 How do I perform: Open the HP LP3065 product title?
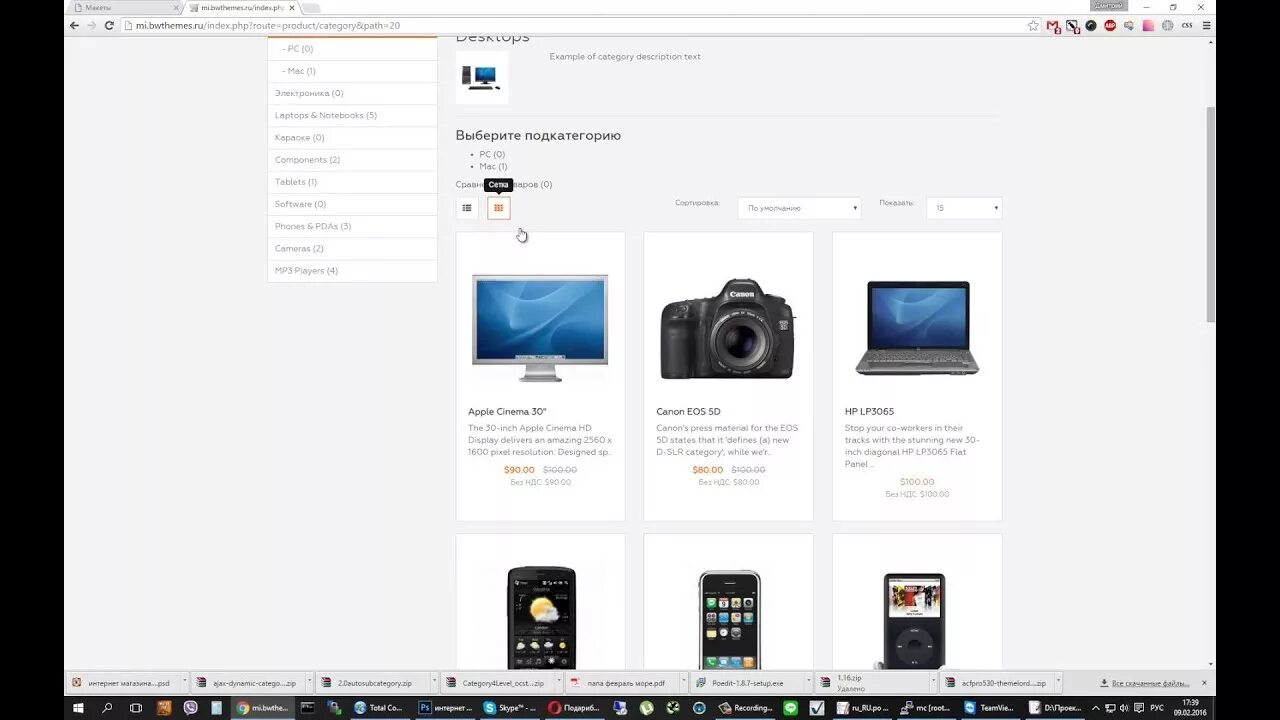pyautogui.click(x=869, y=411)
